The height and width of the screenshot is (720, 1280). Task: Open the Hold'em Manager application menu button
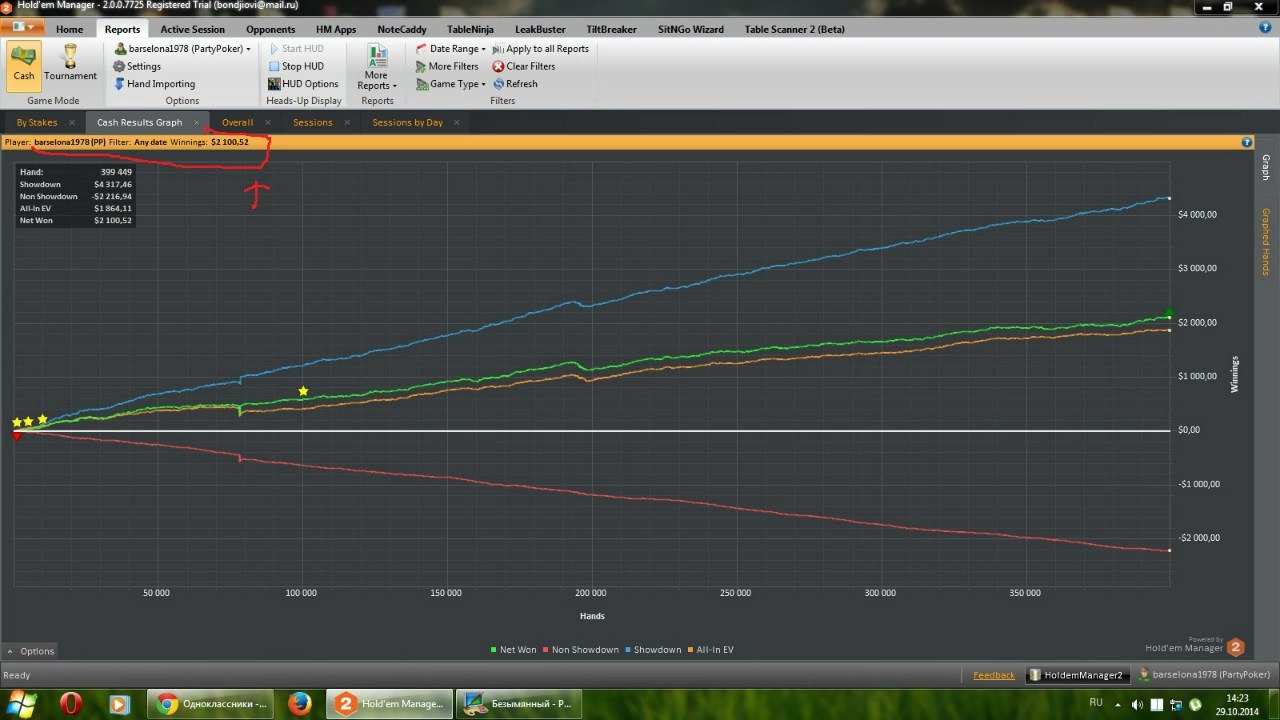click(x=22, y=29)
